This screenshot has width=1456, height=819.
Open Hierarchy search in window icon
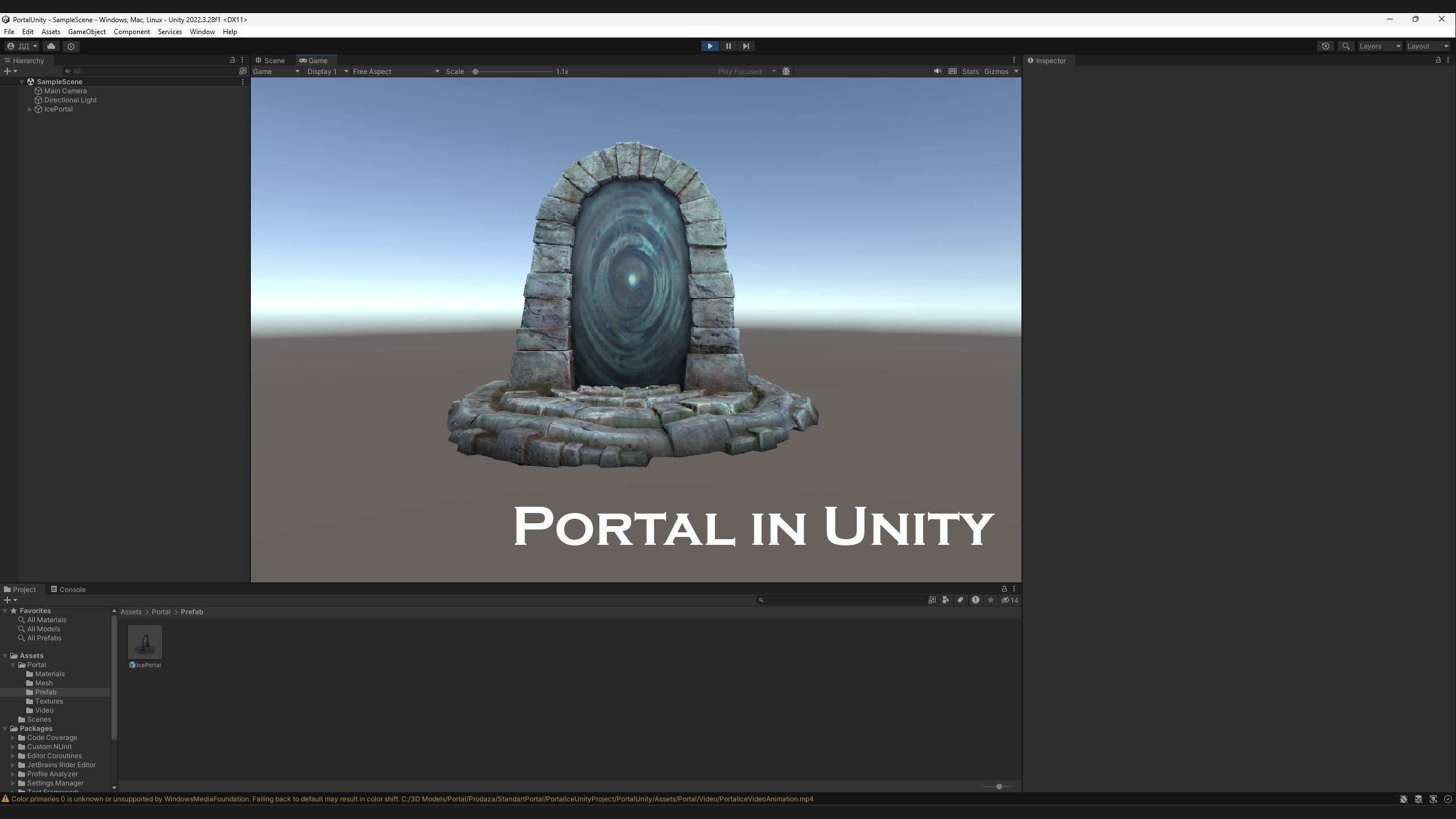[243, 71]
